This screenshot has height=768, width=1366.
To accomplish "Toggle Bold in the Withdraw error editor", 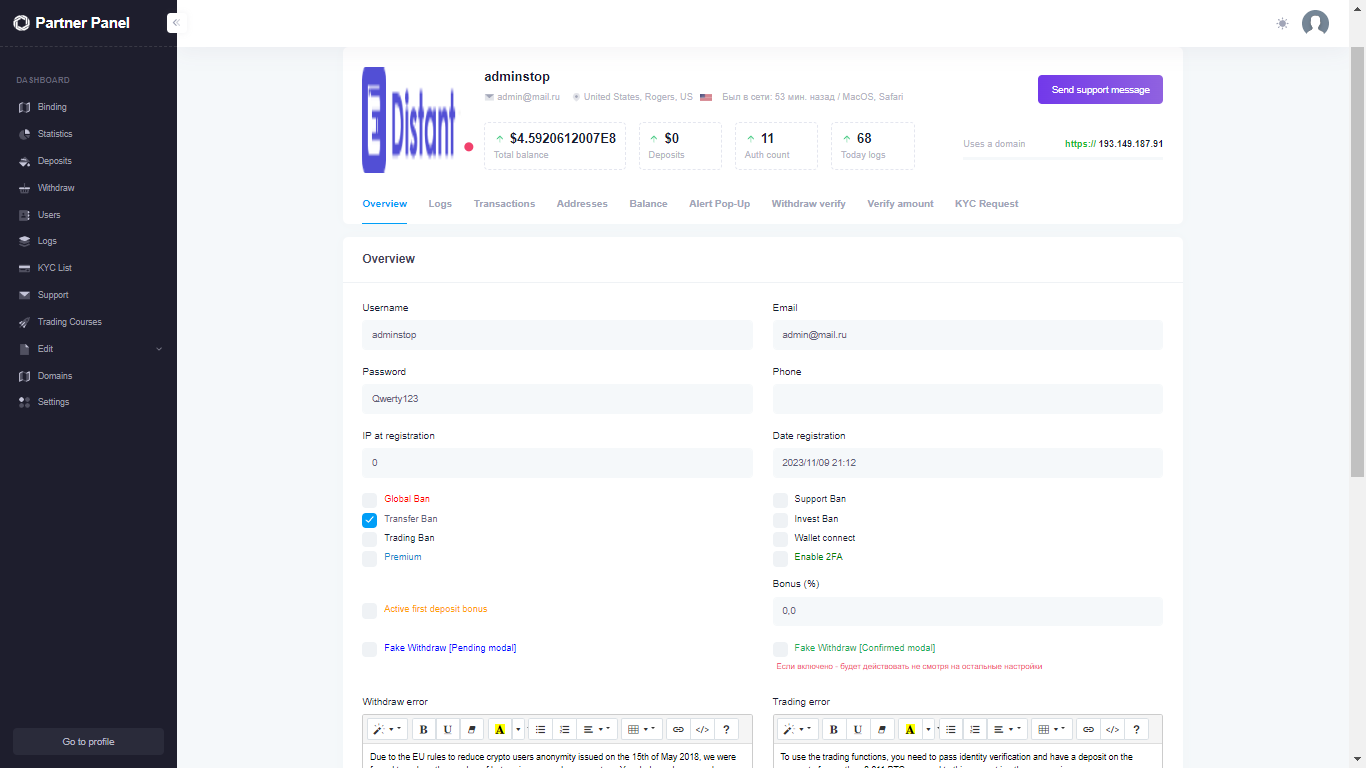I will [x=424, y=729].
